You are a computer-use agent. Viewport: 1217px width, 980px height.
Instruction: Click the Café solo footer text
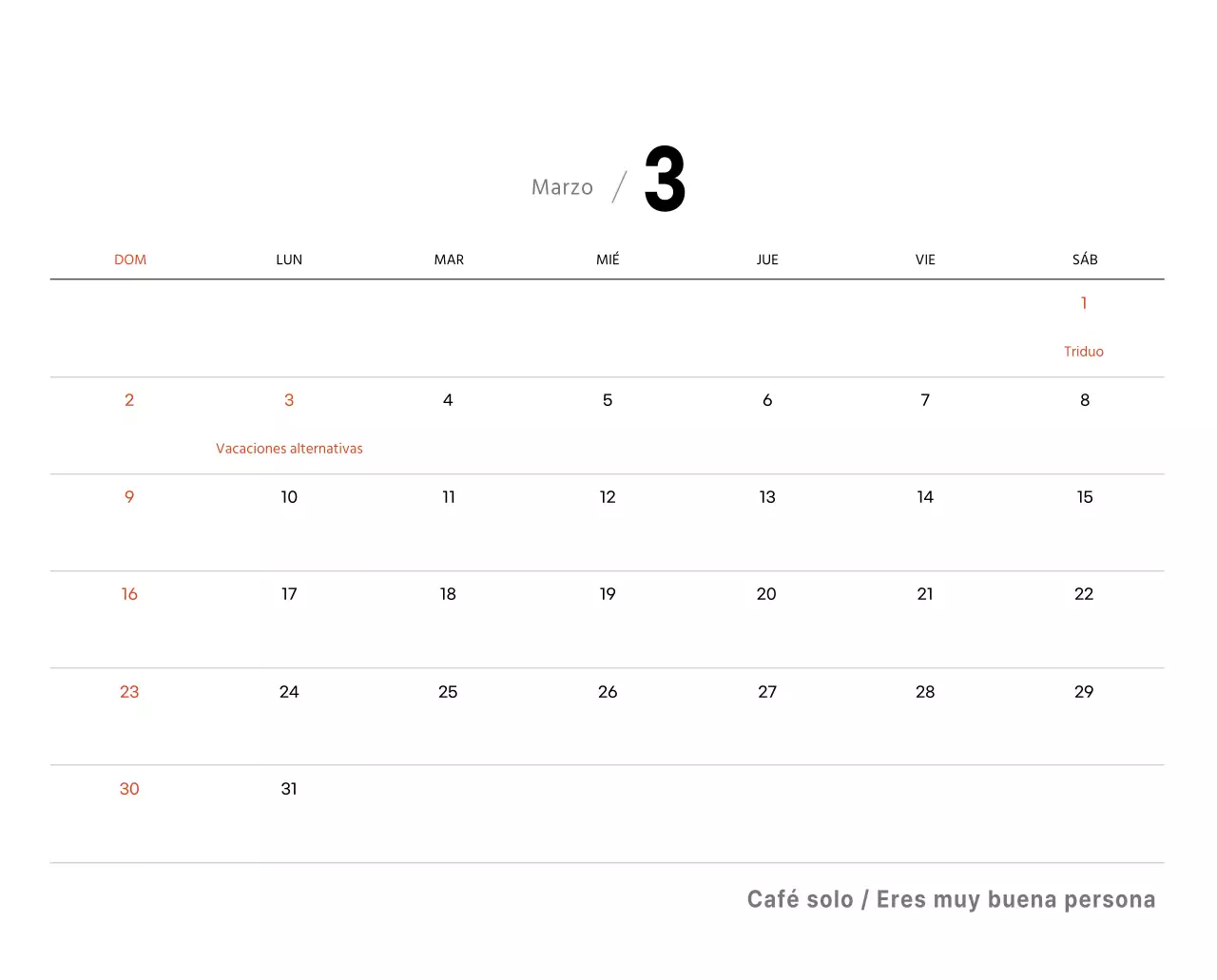[x=800, y=899]
